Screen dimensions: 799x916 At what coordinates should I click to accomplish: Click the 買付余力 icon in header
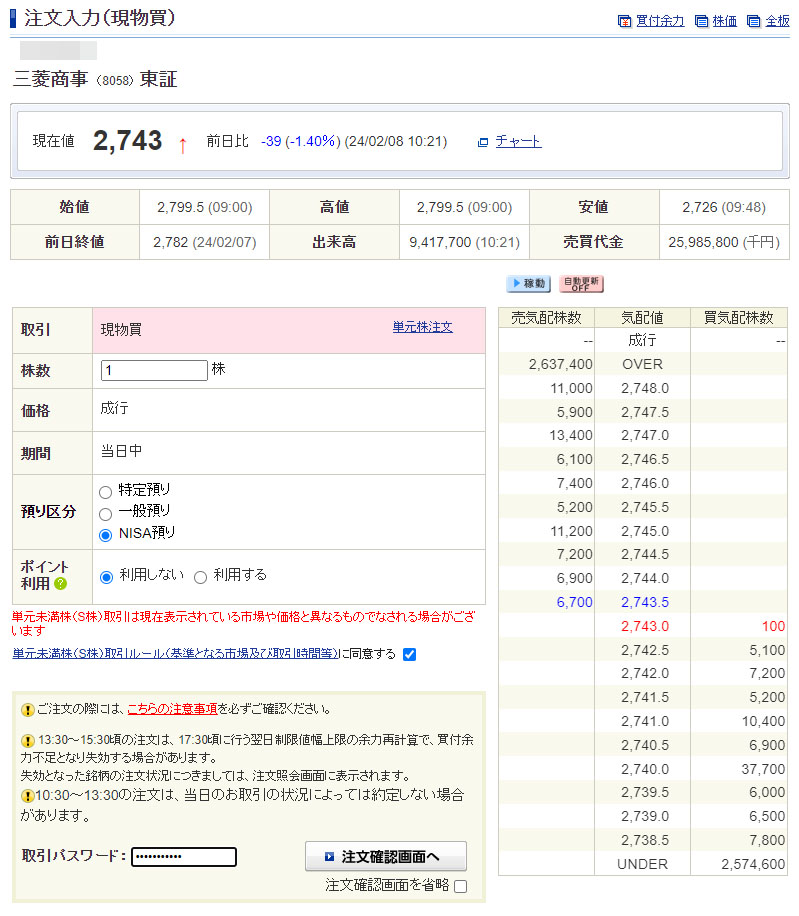(x=625, y=21)
